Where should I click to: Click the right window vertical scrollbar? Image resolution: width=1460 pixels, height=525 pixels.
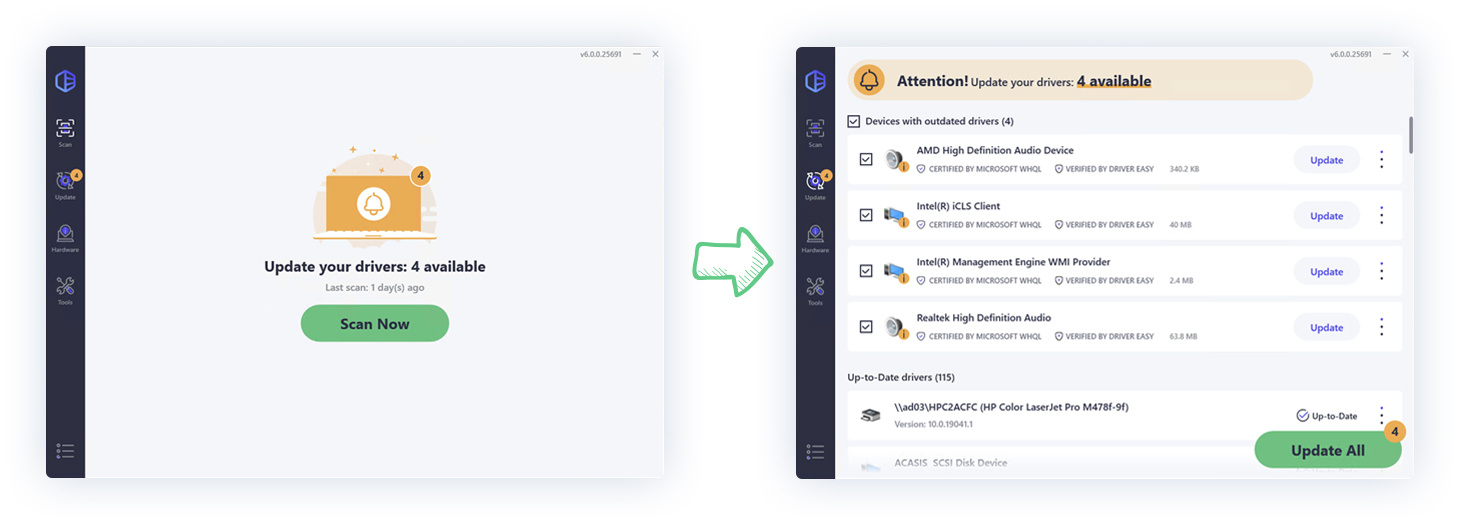point(1410,134)
